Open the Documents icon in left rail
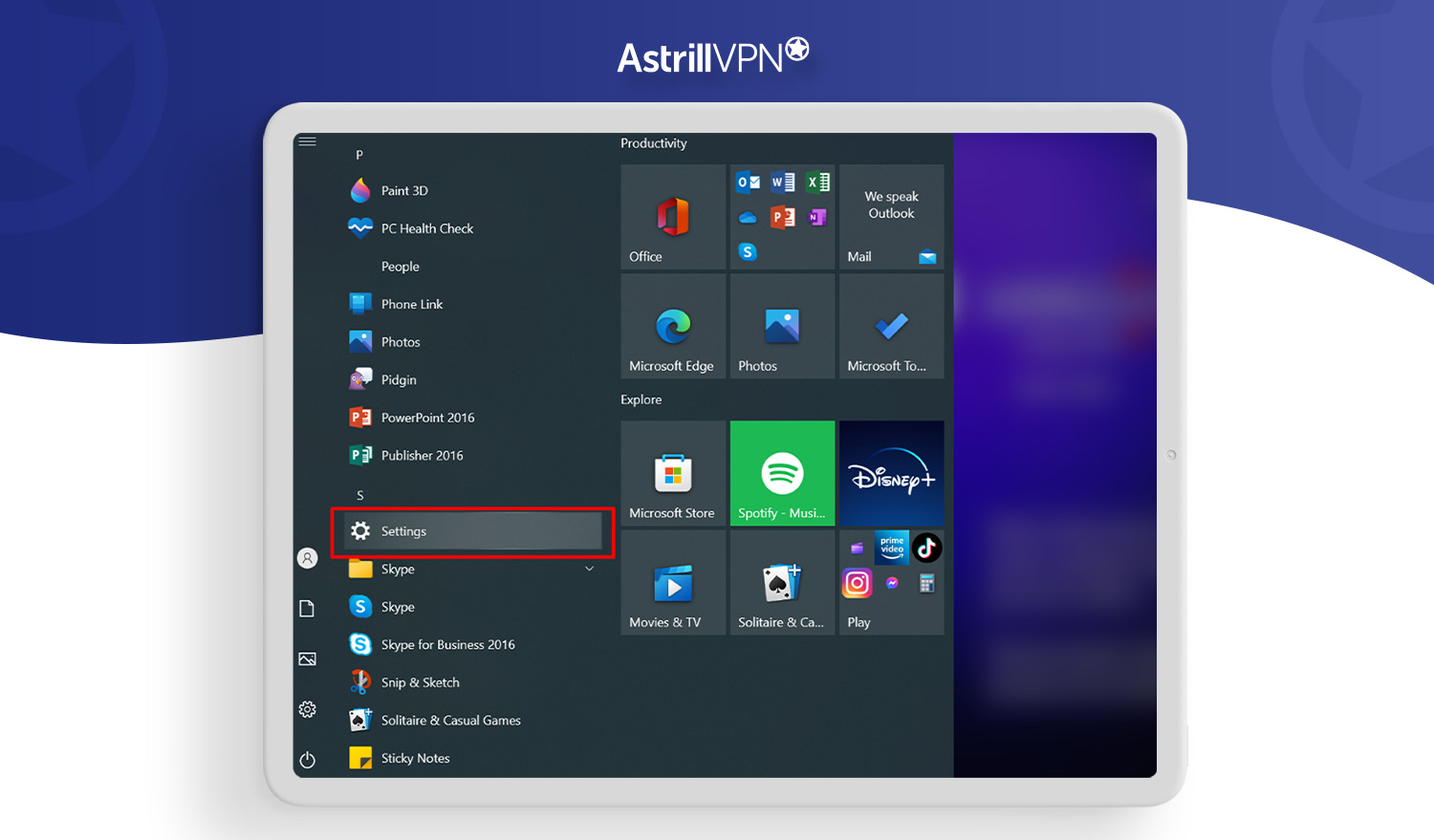Screen dimensions: 1434x840 (307, 609)
